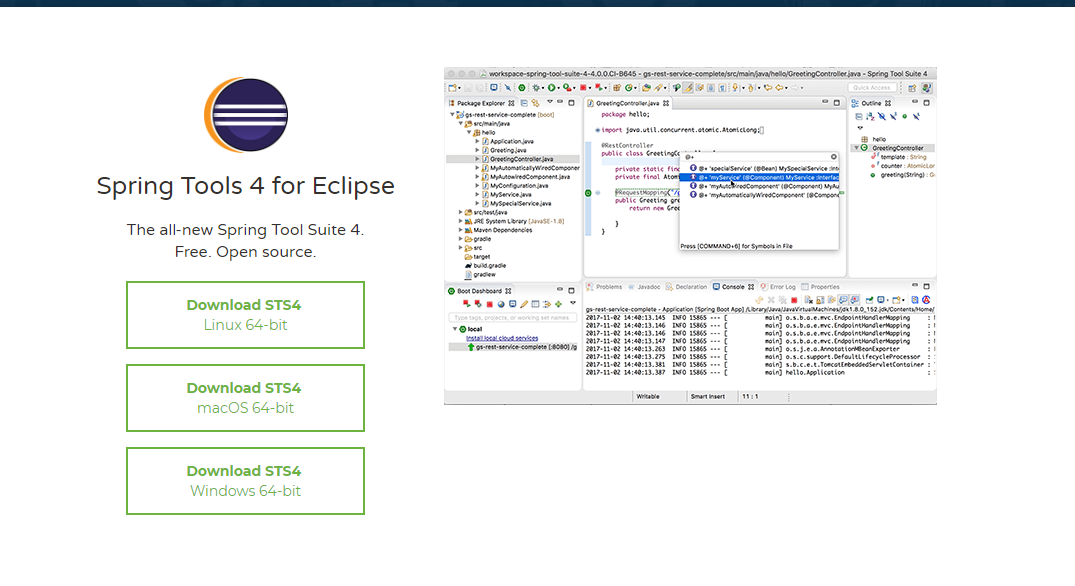The image size is (1075, 586).
Task: Expand the src/test/java folder
Action: point(461,212)
